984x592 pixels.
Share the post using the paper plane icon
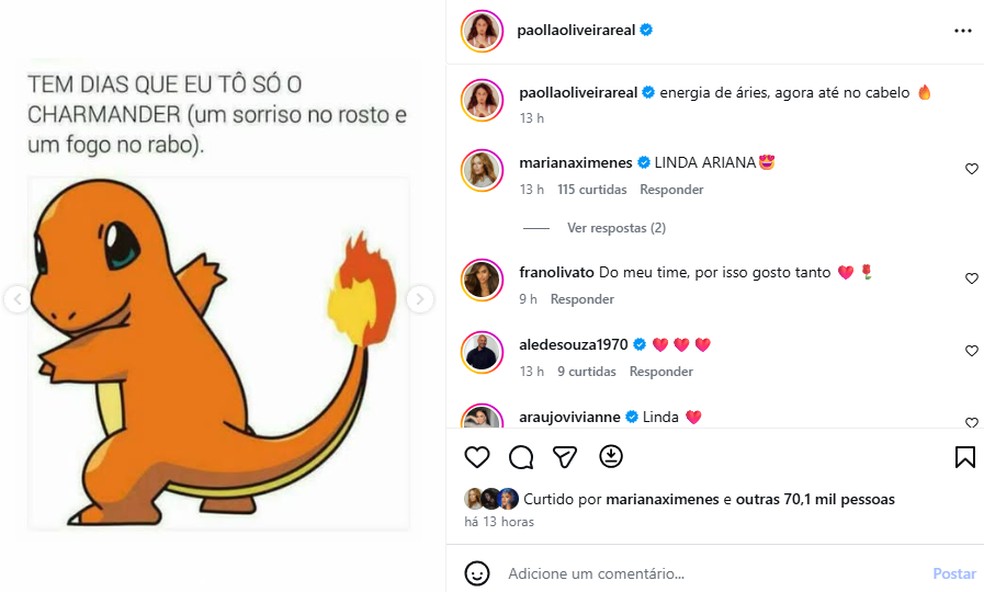pos(565,457)
